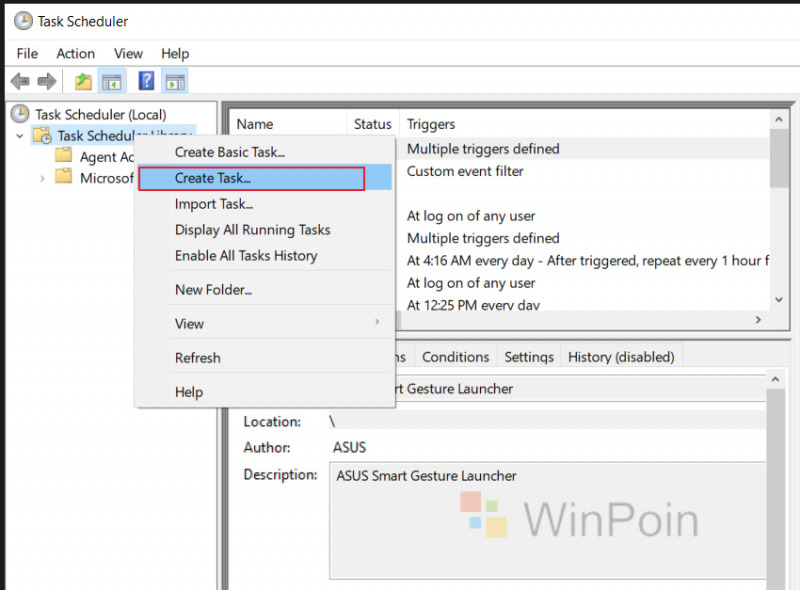Open the View menu in menu bar

click(128, 54)
